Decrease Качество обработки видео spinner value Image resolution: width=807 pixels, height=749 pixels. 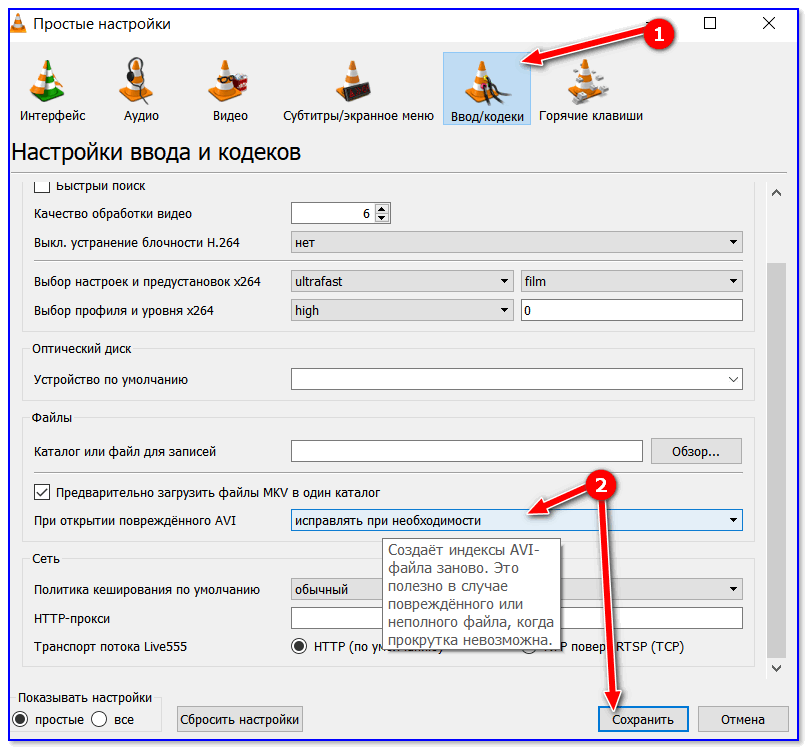click(381, 218)
